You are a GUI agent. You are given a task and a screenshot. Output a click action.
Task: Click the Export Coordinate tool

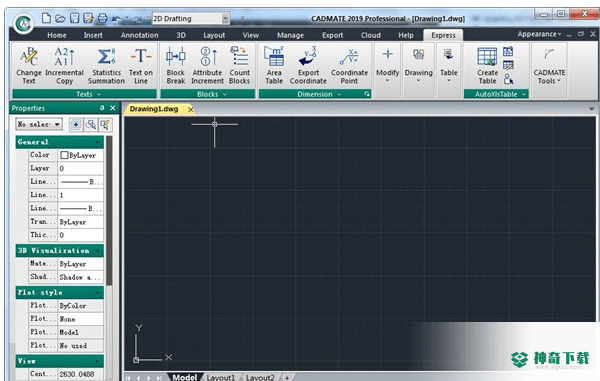pos(308,66)
